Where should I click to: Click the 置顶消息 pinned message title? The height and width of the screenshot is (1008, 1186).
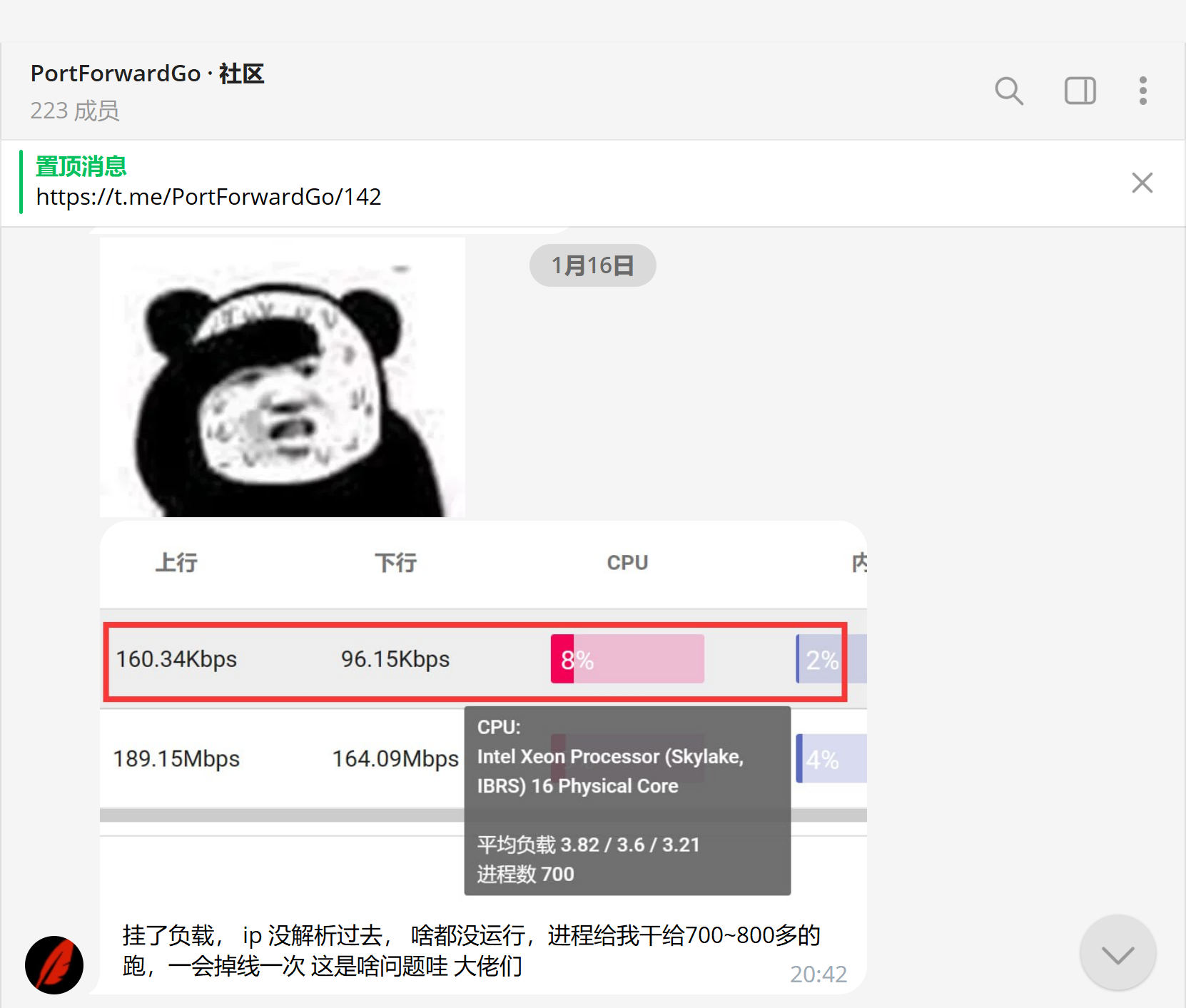[x=81, y=166]
